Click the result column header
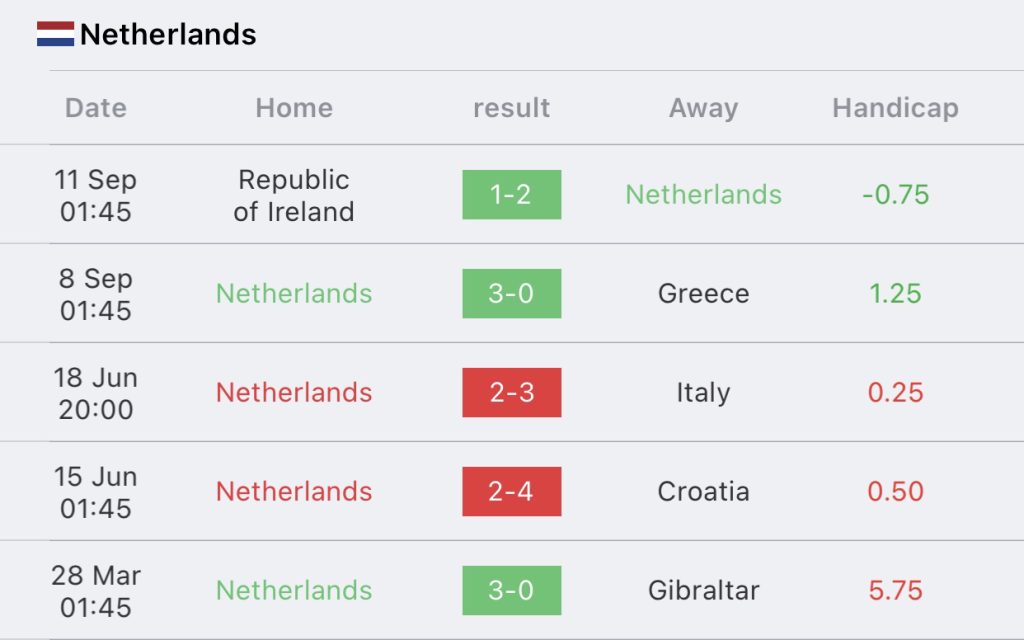 point(511,108)
